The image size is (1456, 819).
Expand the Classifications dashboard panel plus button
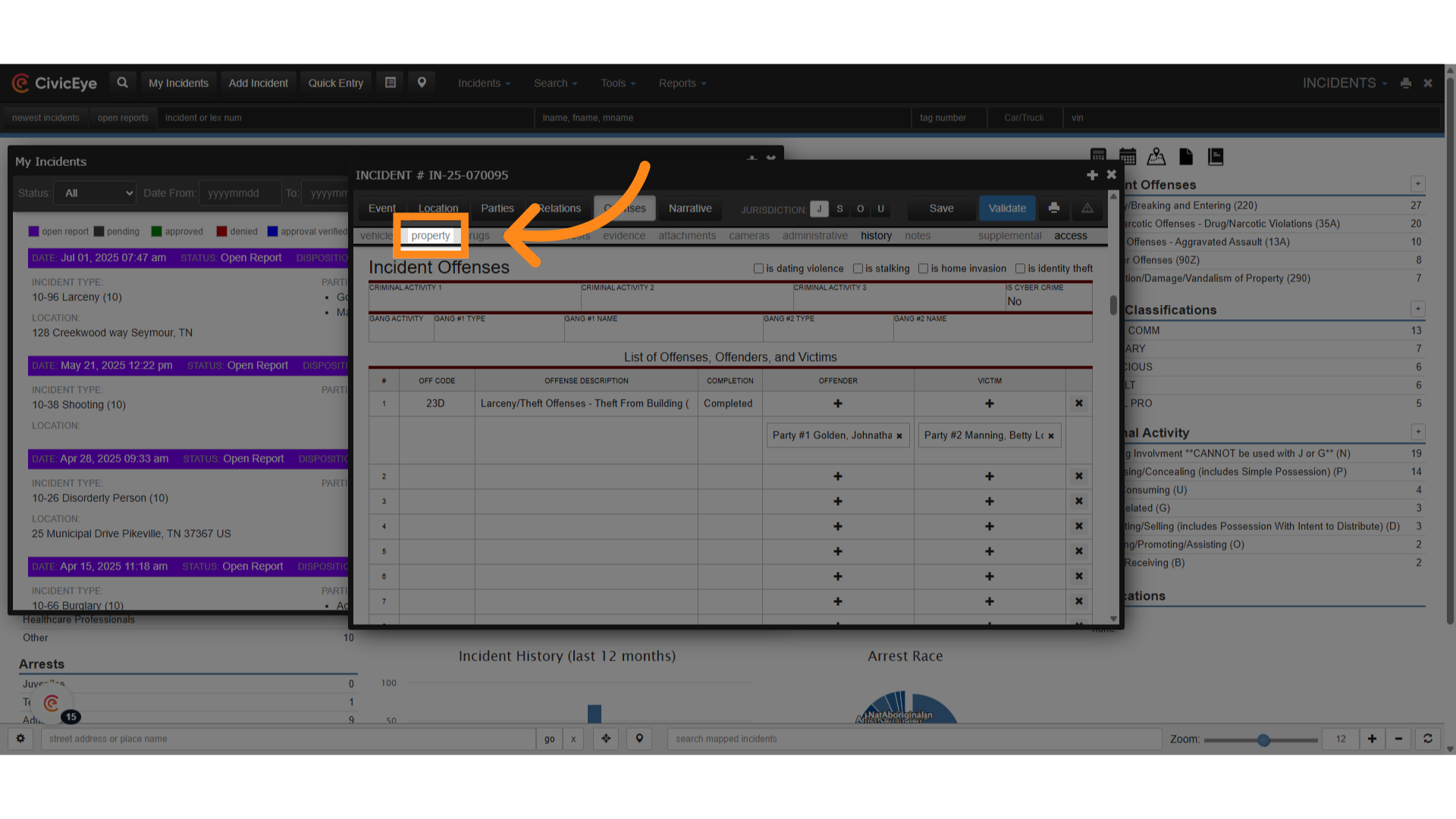(1417, 309)
